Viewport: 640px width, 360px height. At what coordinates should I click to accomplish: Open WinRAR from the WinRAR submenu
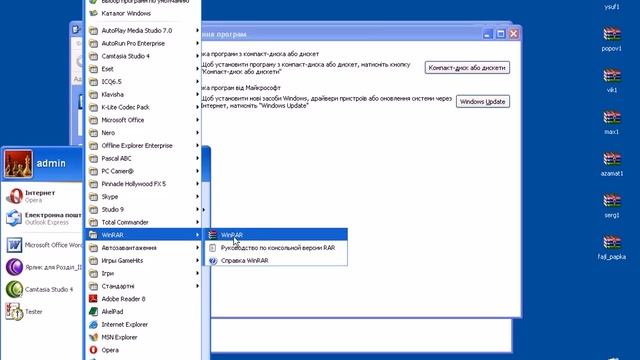click(x=276, y=235)
